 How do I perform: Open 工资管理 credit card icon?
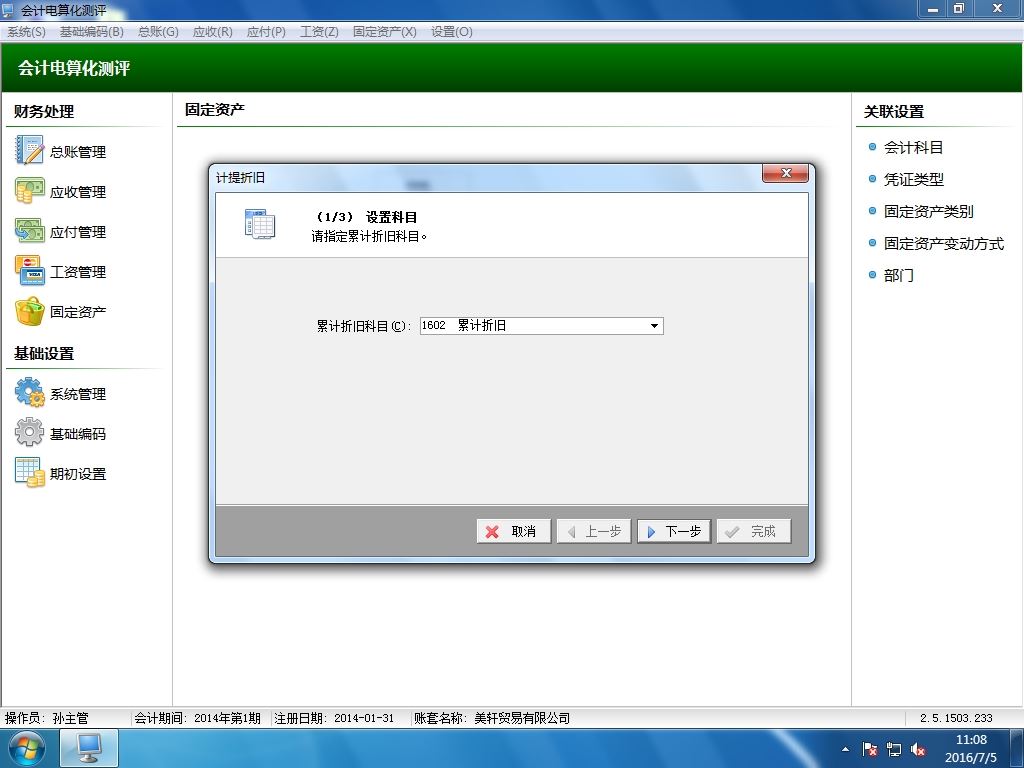coord(29,271)
